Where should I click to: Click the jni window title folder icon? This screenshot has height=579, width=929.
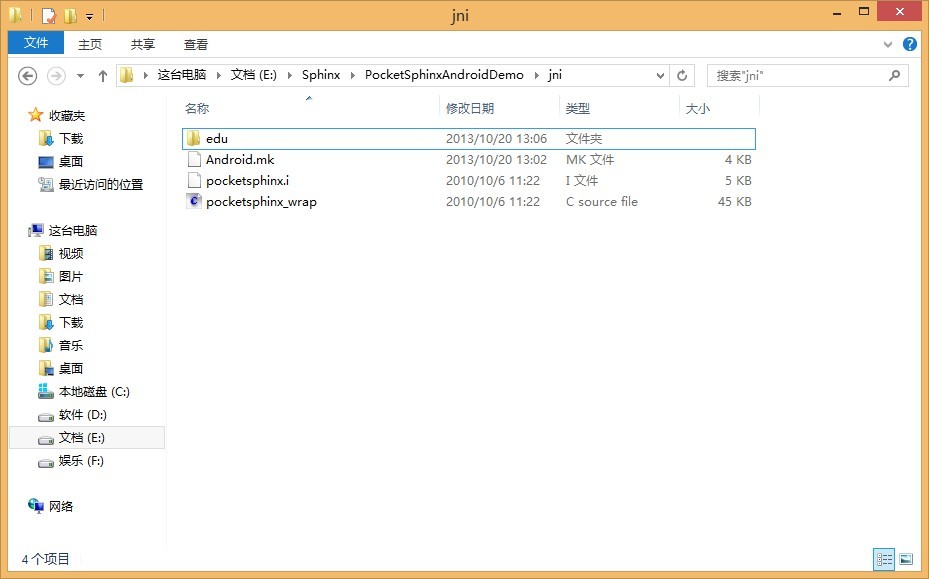click(16, 15)
